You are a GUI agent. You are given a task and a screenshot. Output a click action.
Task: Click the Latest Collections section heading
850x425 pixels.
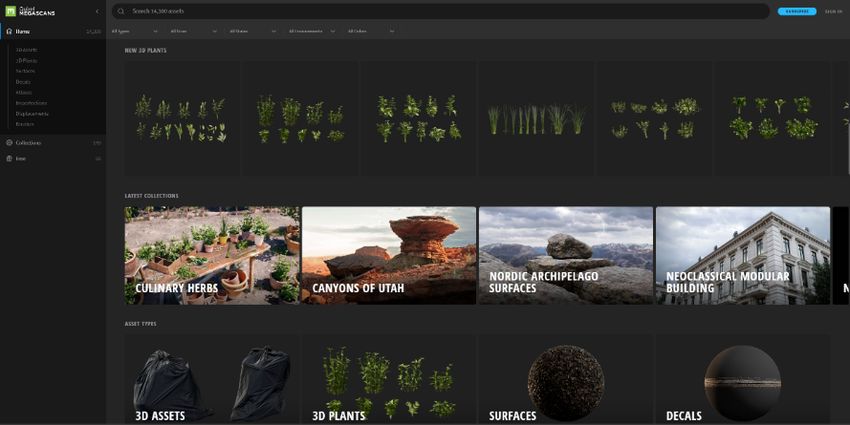point(151,196)
